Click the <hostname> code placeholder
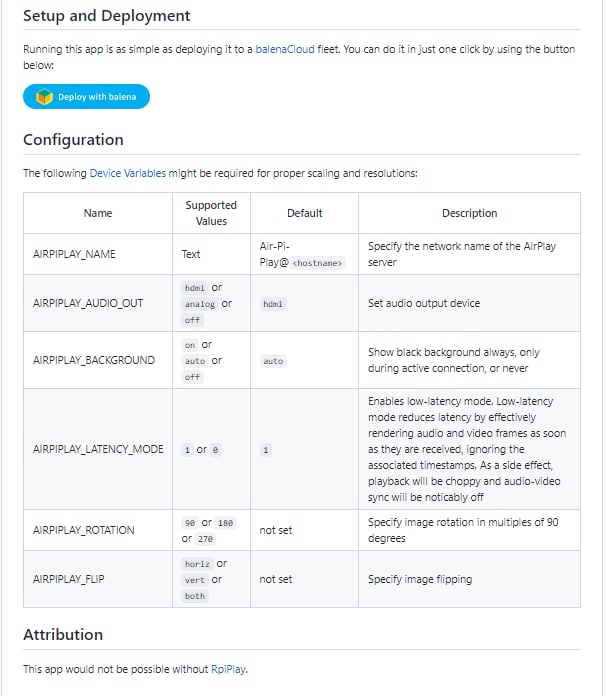Image resolution: width=606 pixels, height=696 pixels. tap(319, 263)
